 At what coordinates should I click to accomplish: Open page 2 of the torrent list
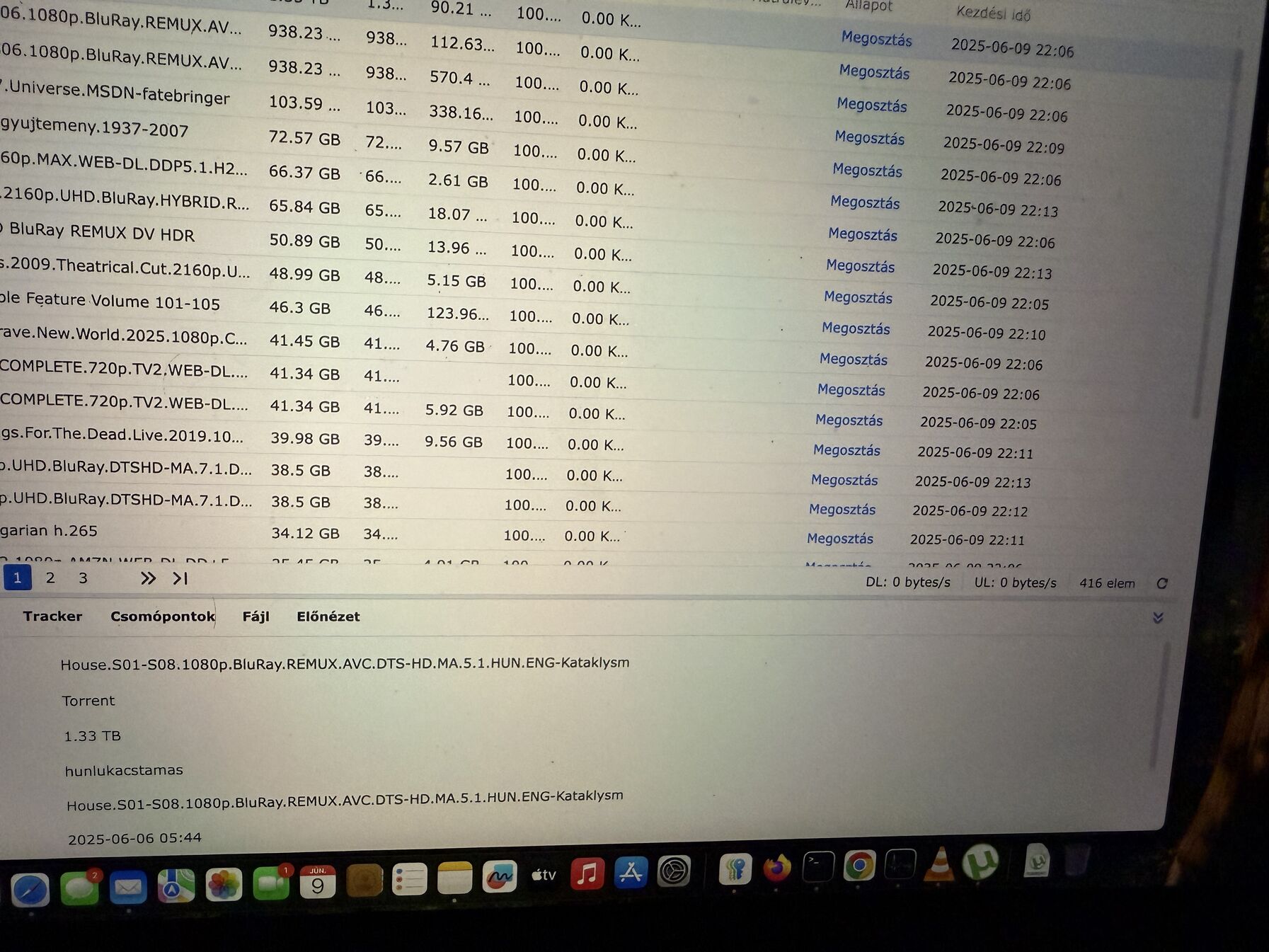coord(50,578)
